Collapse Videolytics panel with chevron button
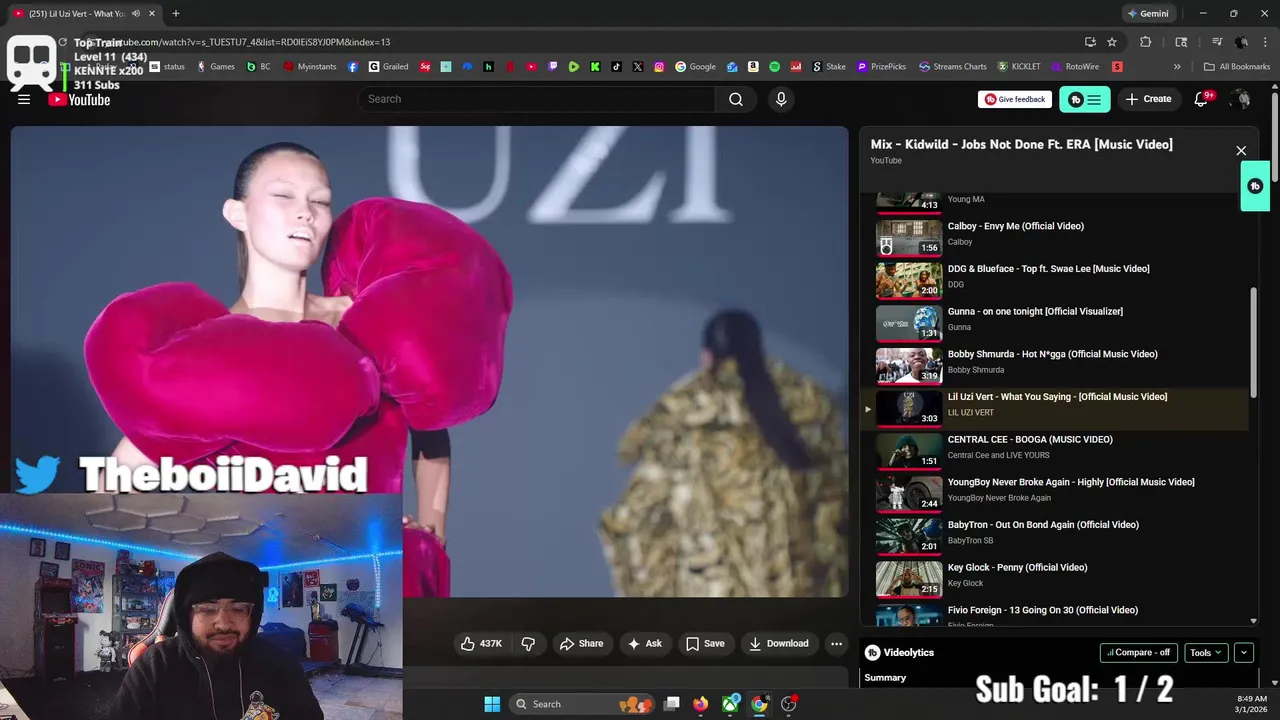The image size is (1280, 720). [1244, 652]
